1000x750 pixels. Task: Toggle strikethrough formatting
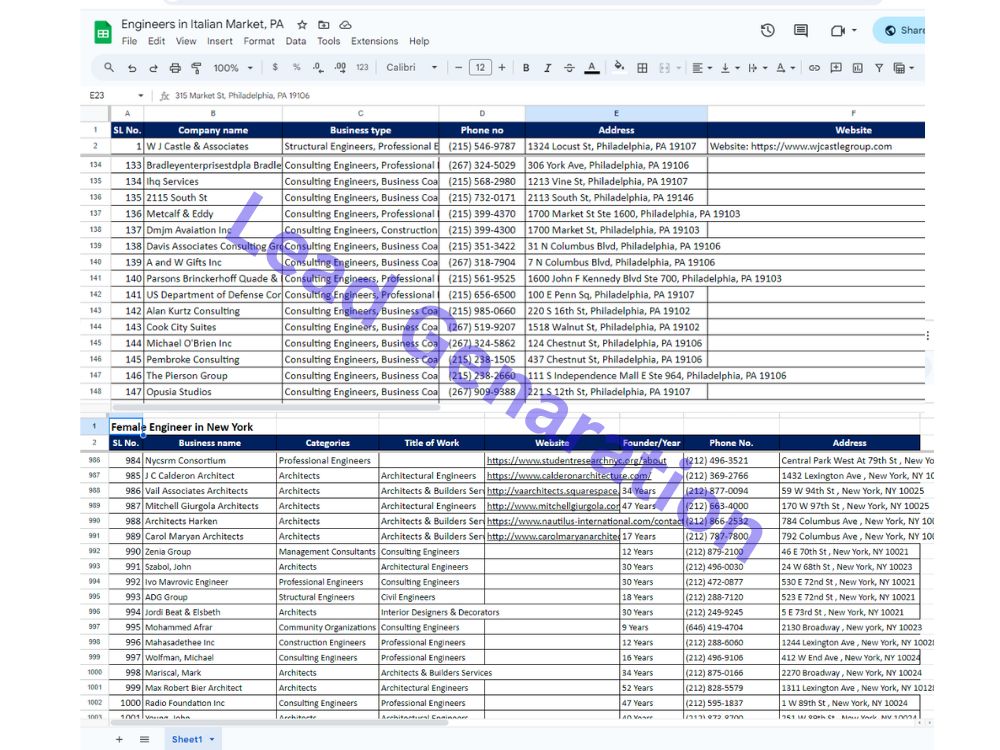click(x=569, y=68)
